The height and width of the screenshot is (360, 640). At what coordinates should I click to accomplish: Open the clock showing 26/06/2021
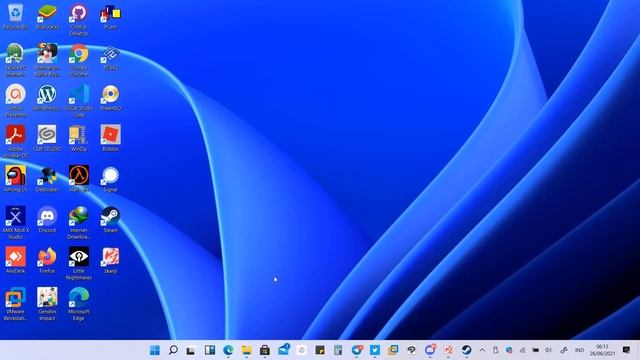pos(602,350)
